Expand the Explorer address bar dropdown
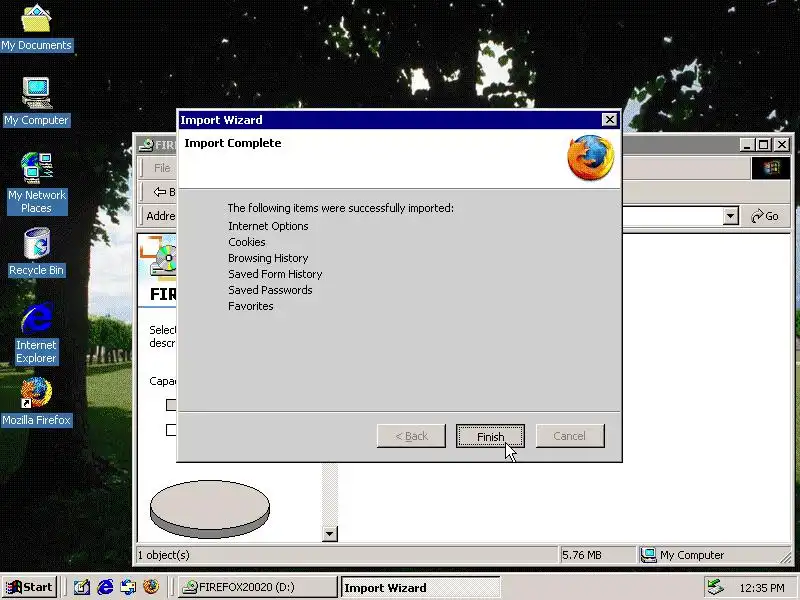Viewport: 800px width, 600px height. point(730,216)
